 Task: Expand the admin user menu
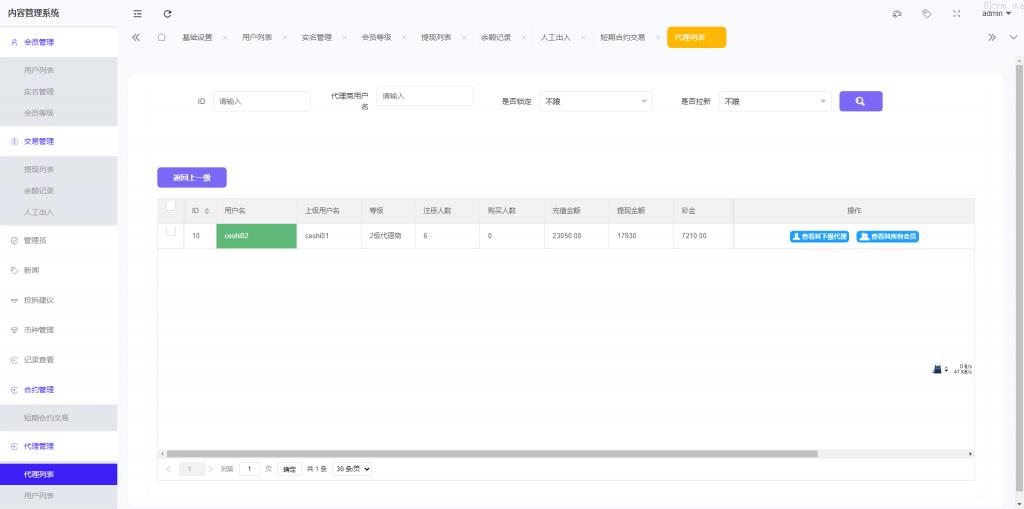pyautogui.click(x=996, y=13)
